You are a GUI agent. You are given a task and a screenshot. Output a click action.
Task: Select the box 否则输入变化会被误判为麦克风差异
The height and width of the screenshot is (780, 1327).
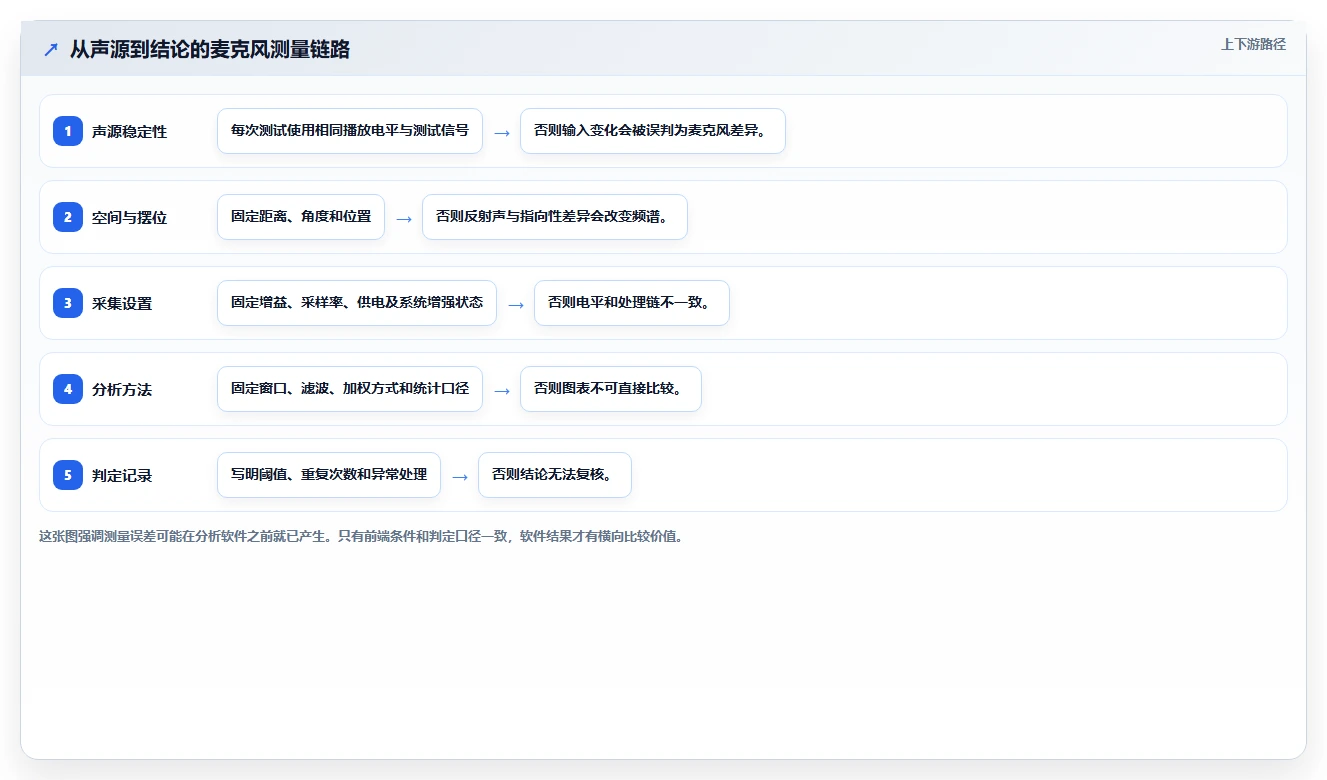pos(653,131)
